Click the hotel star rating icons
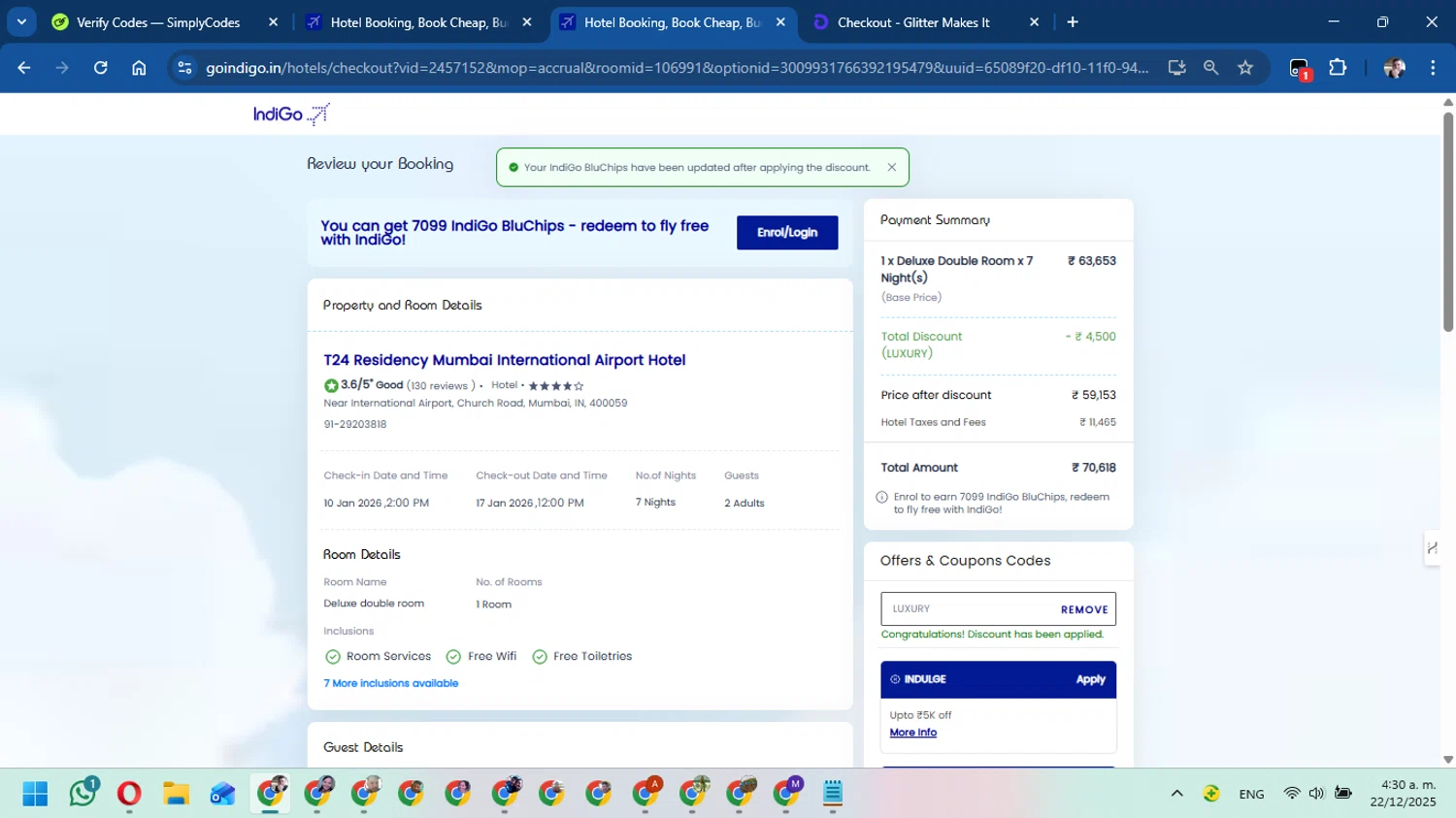1456x818 pixels. [x=556, y=386]
